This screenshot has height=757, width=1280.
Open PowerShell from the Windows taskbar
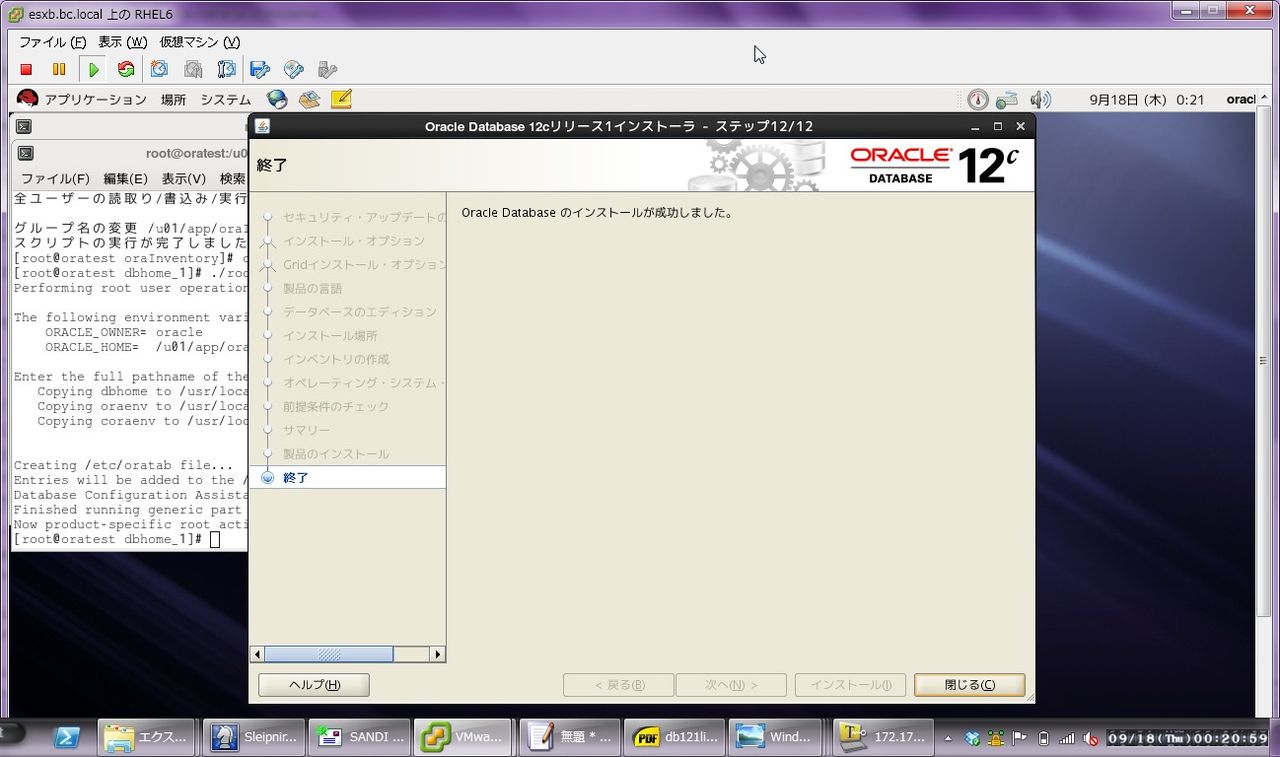pos(67,738)
